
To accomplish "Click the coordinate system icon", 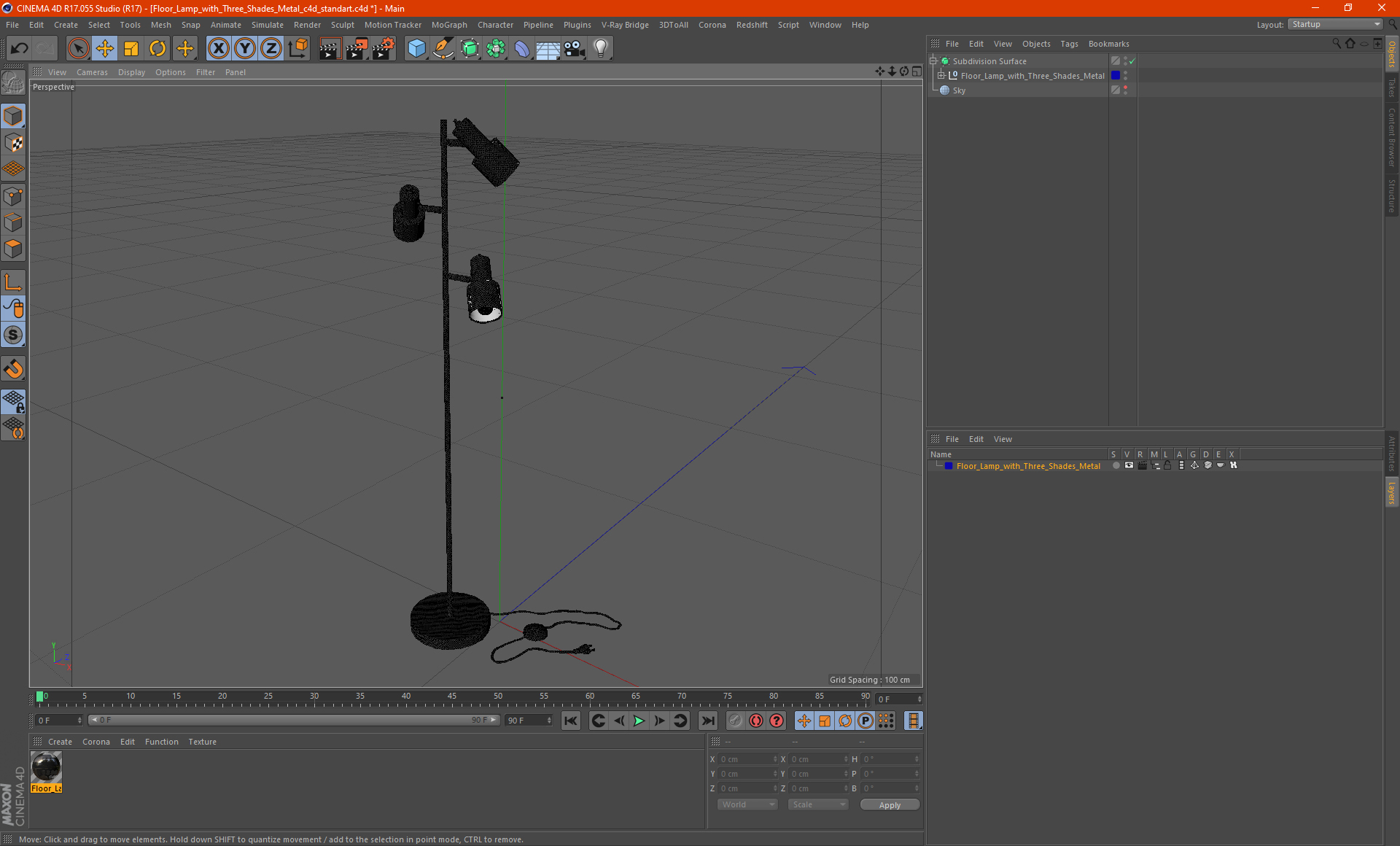I will 297,49.
